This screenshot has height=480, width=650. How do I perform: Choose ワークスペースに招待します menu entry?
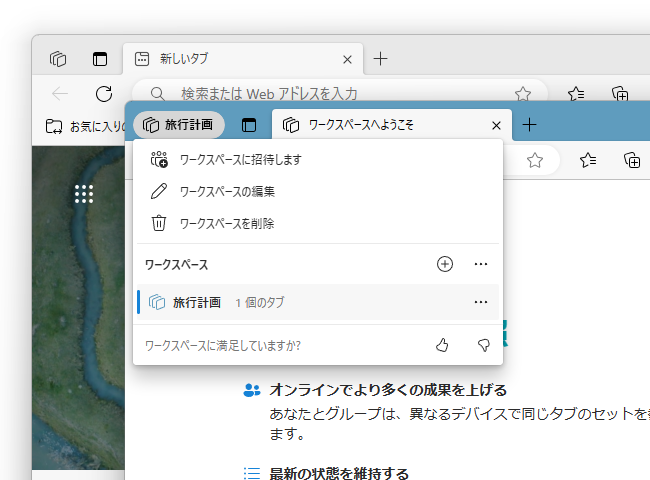coord(318,160)
